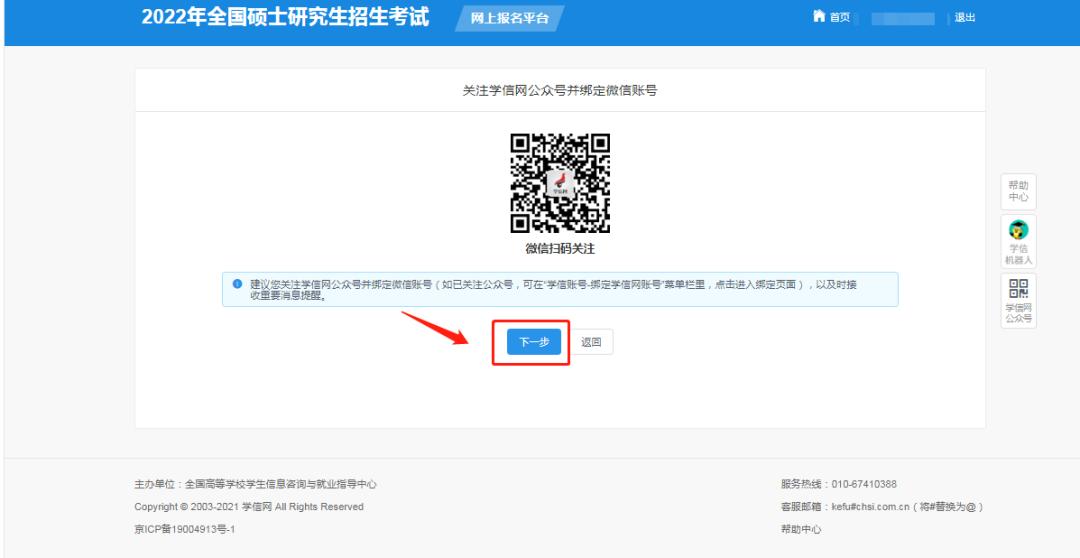Click the info icon in the blue notice

[x=238, y=284]
